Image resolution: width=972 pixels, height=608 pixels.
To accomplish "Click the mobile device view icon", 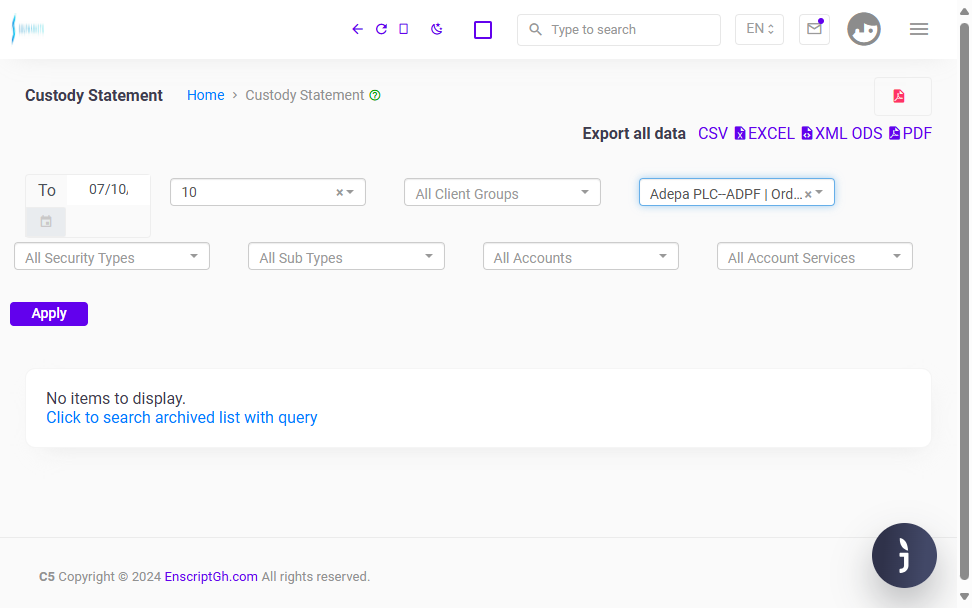I will (404, 29).
